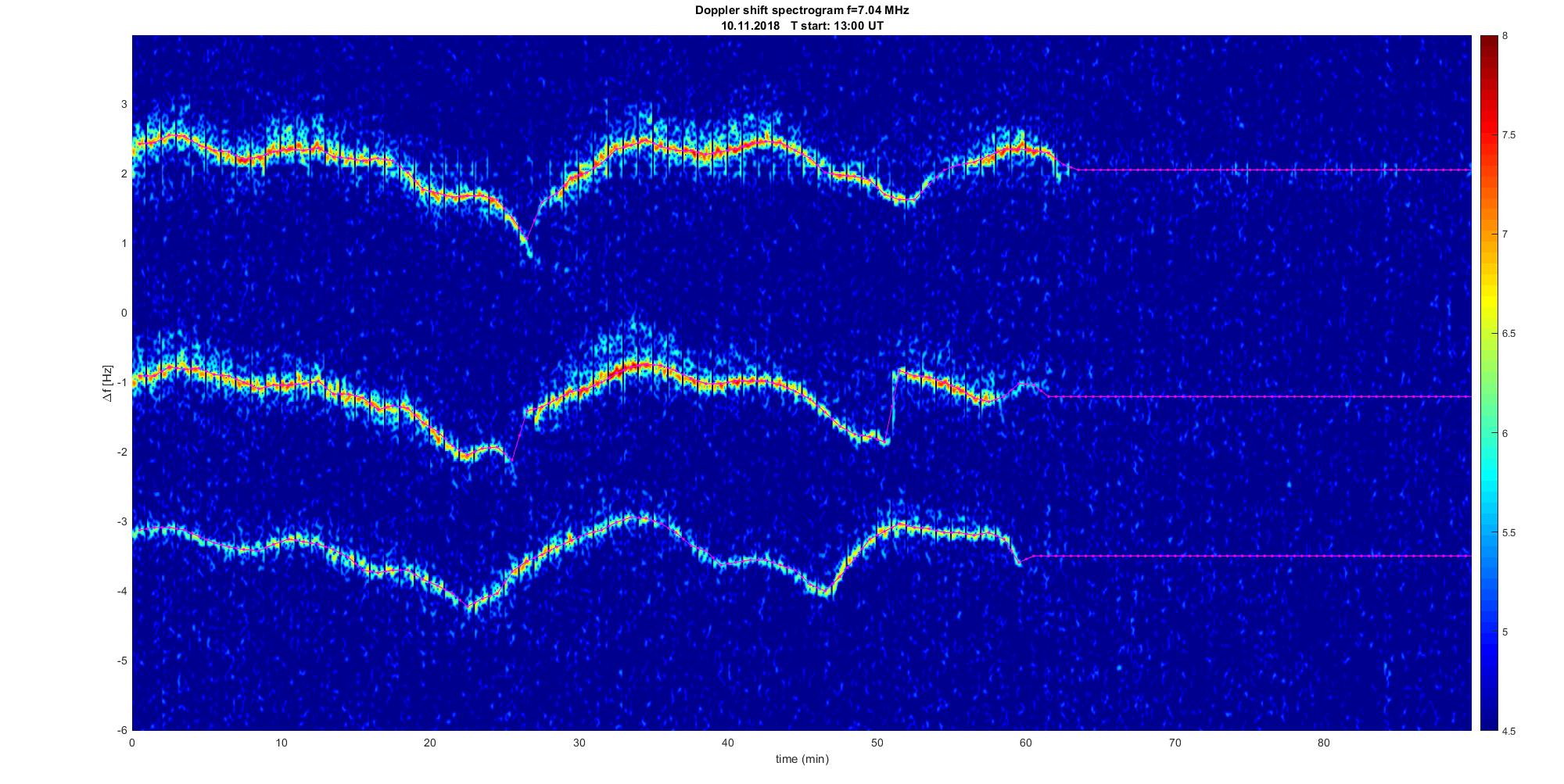Click the flat magenta line near -3.5 Hz at 75 min
Viewport: 1564px width, 784px height.
click(x=1249, y=556)
